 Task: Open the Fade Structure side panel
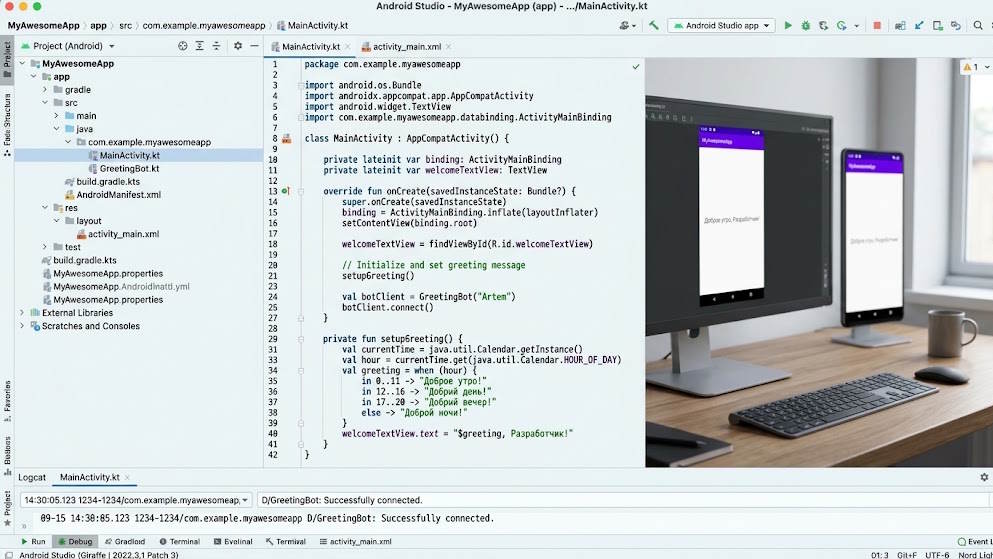point(7,125)
